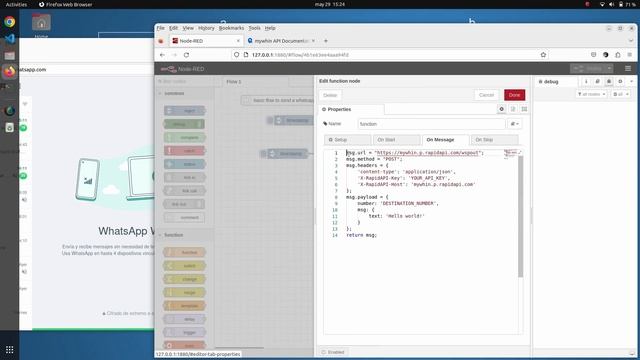The height and width of the screenshot is (360, 640).
Task: Click the Delete button in edit dialog
Action: [330, 95]
